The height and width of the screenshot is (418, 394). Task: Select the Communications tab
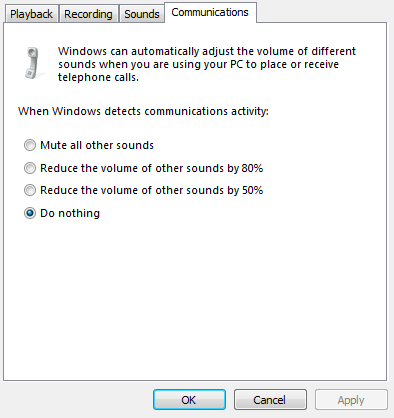[x=210, y=12]
